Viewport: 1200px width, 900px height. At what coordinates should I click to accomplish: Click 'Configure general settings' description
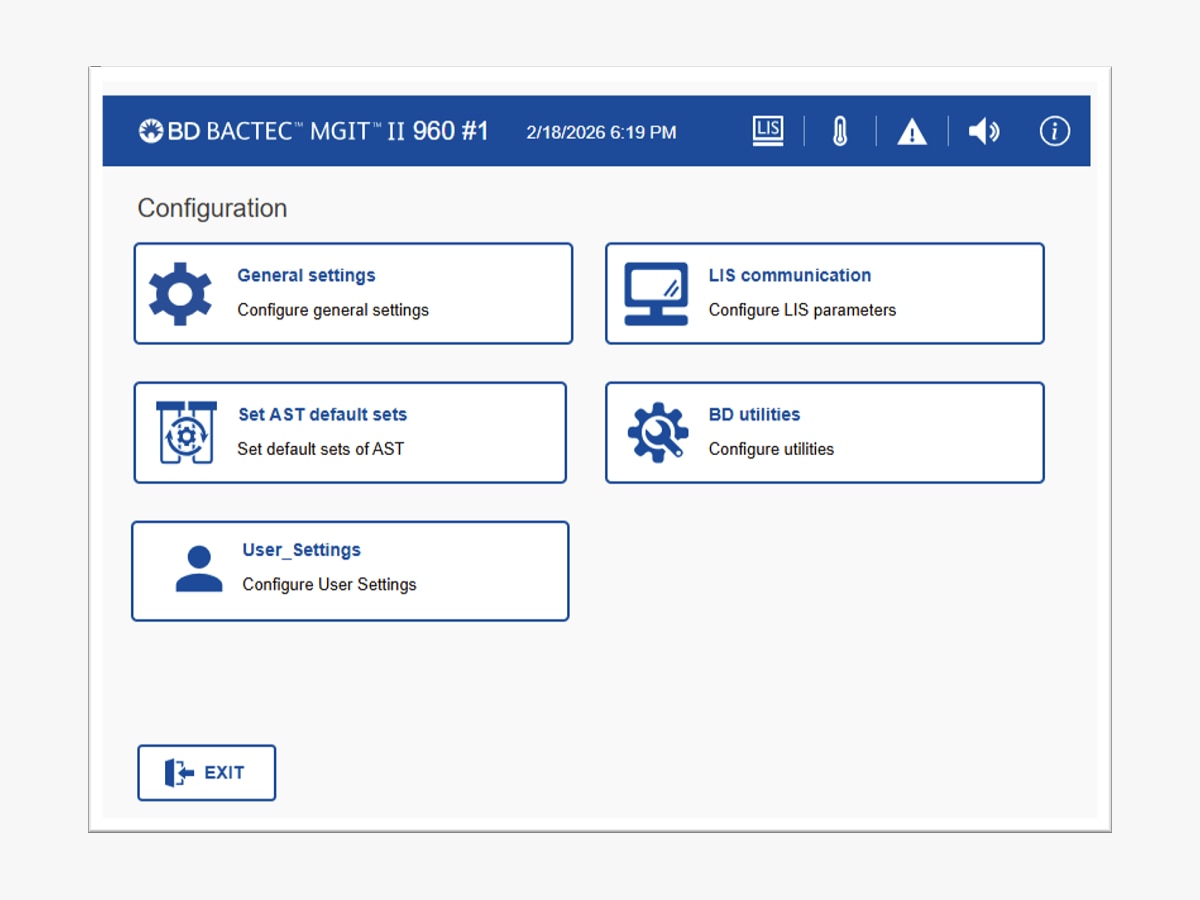(333, 310)
